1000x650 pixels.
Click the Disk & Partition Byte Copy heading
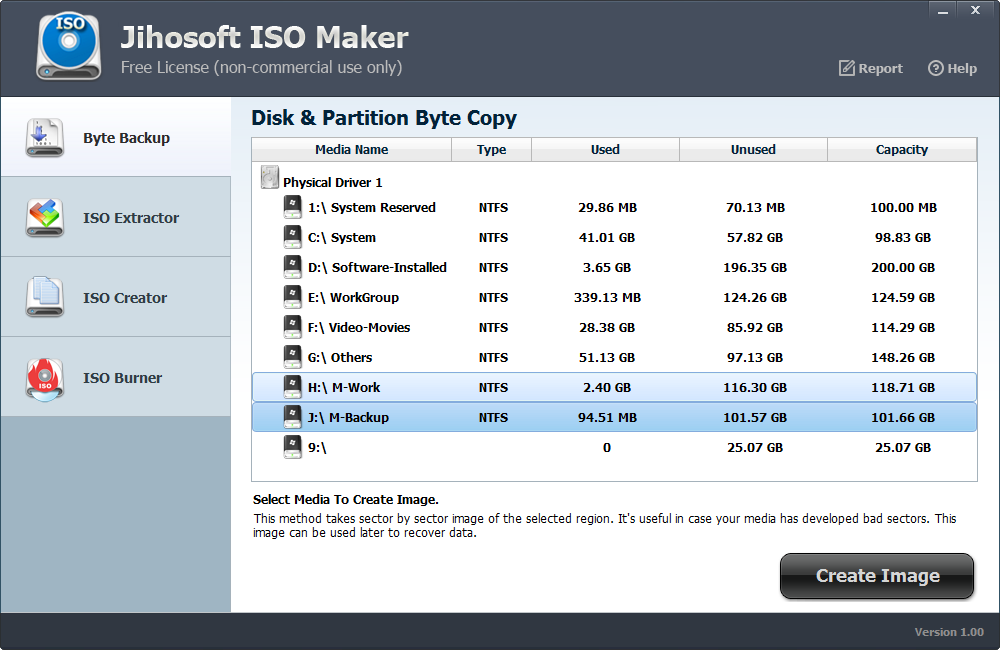pyautogui.click(x=384, y=118)
